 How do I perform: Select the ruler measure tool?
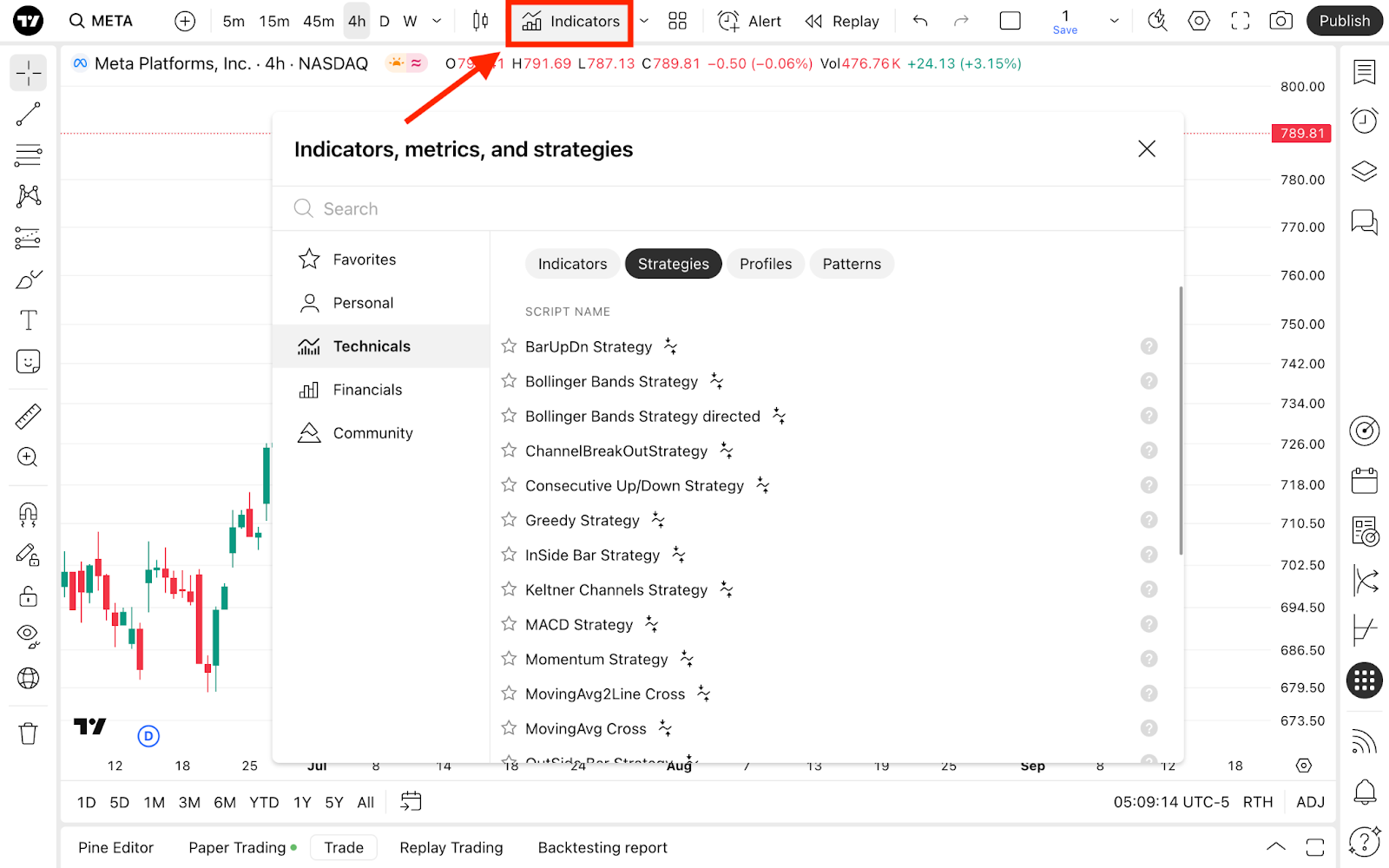tap(29, 417)
